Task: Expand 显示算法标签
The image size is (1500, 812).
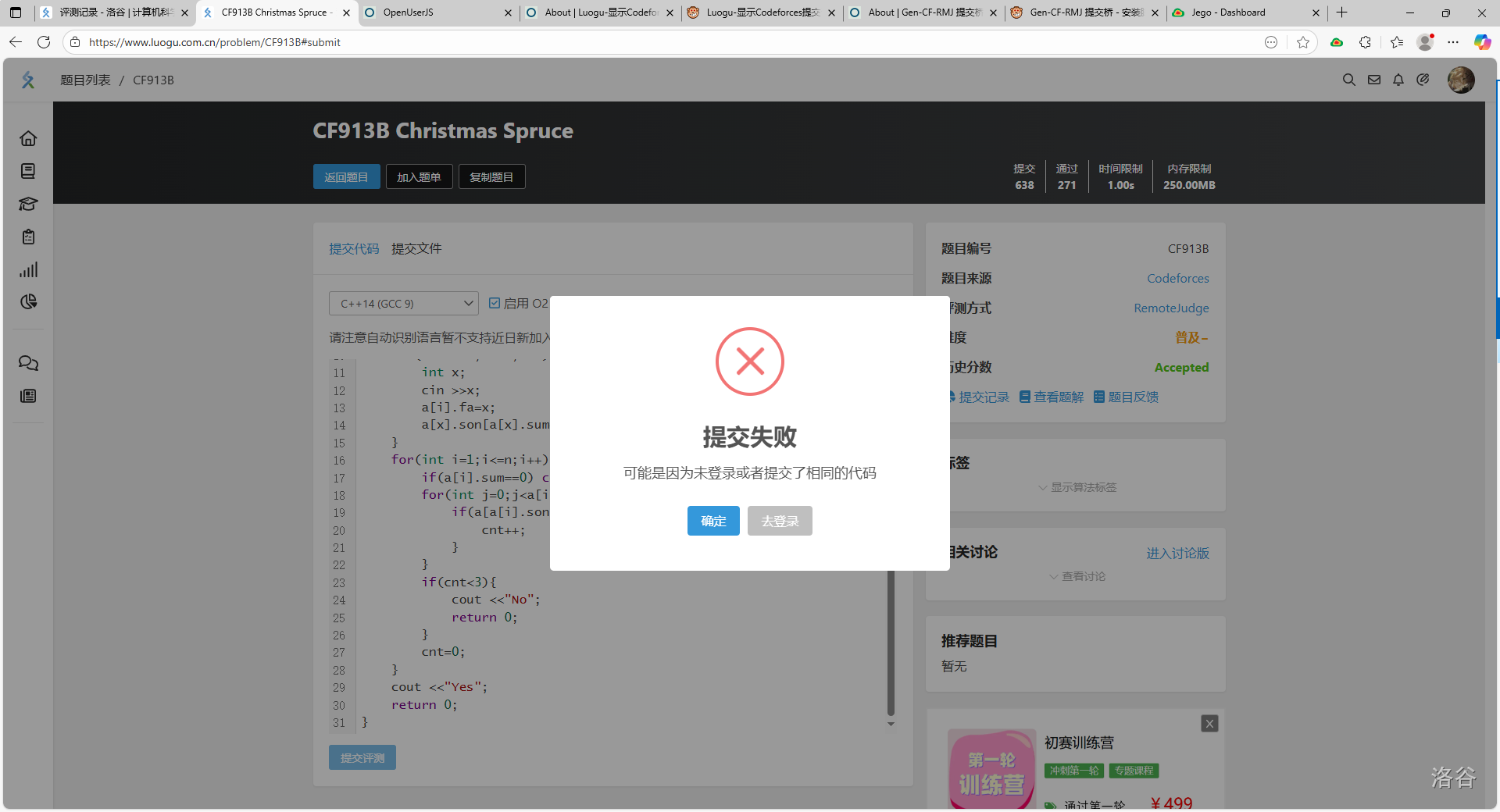Action: 1077,487
